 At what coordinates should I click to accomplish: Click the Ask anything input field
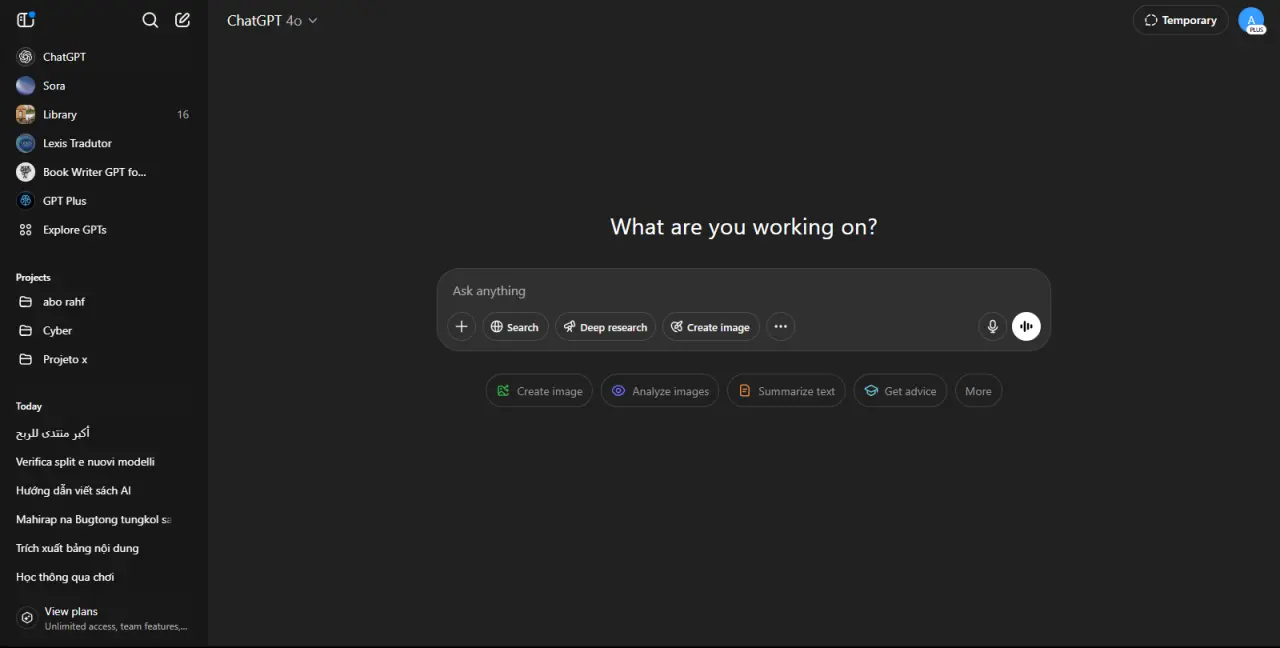(x=743, y=291)
